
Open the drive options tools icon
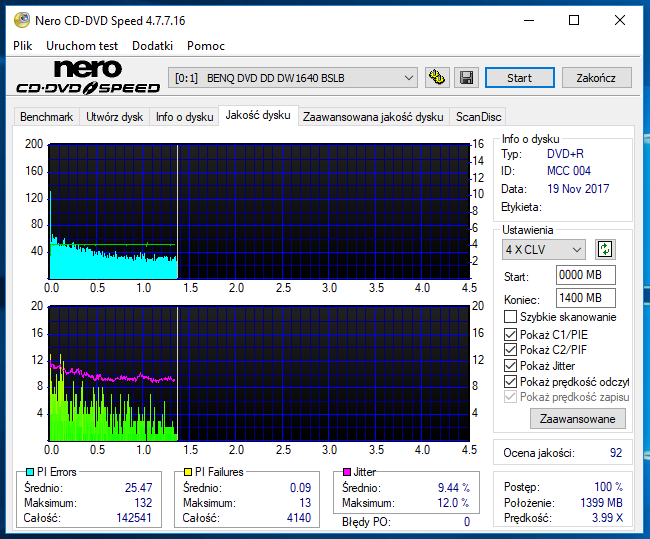tap(437, 78)
